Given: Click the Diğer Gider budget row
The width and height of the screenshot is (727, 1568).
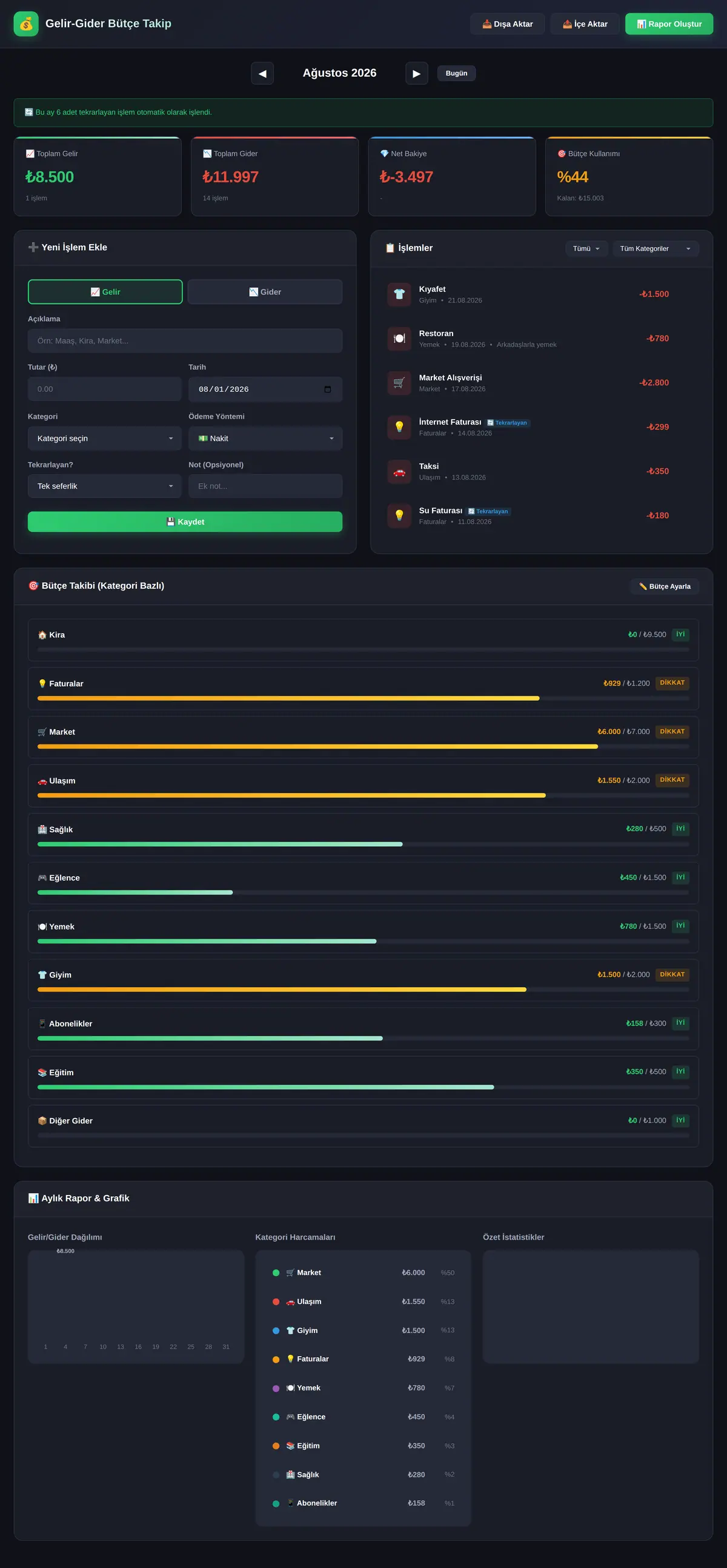Looking at the screenshot, I should pyautogui.click(x=363, y=1126).
